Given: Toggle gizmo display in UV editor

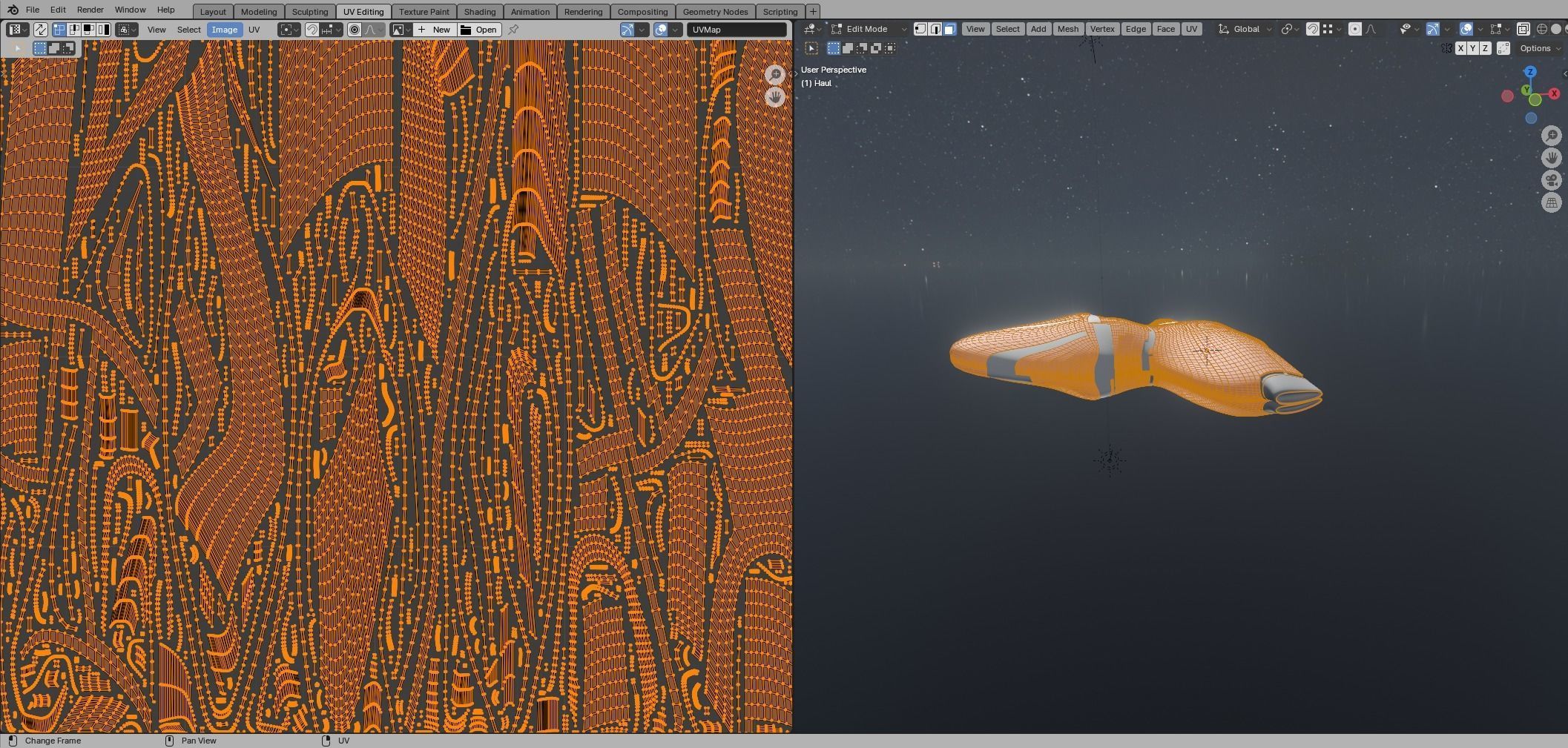Looking at the screenshot, I should [627, 30].
